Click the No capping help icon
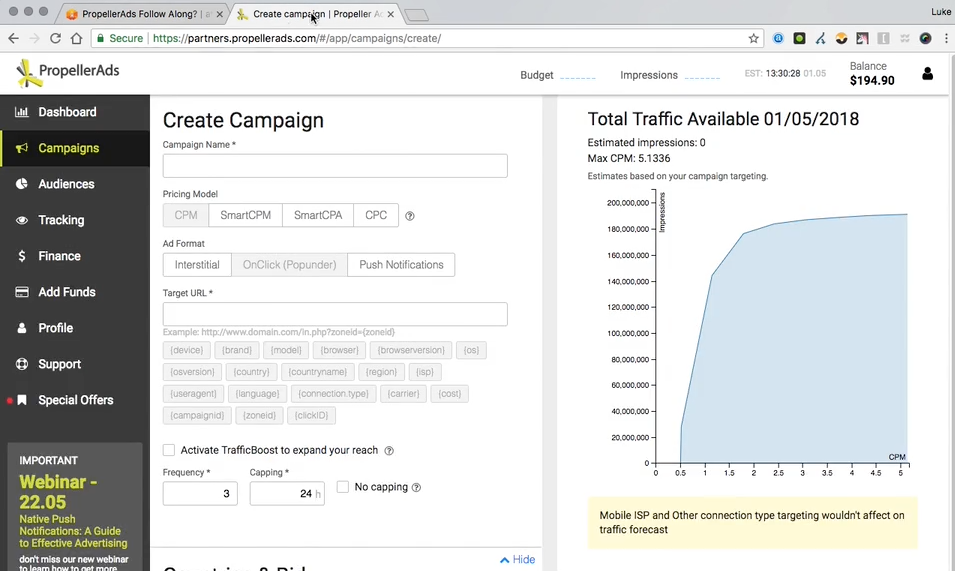This screenshot has height=571, width=955. pyautogui.click(x=416, y=487)
